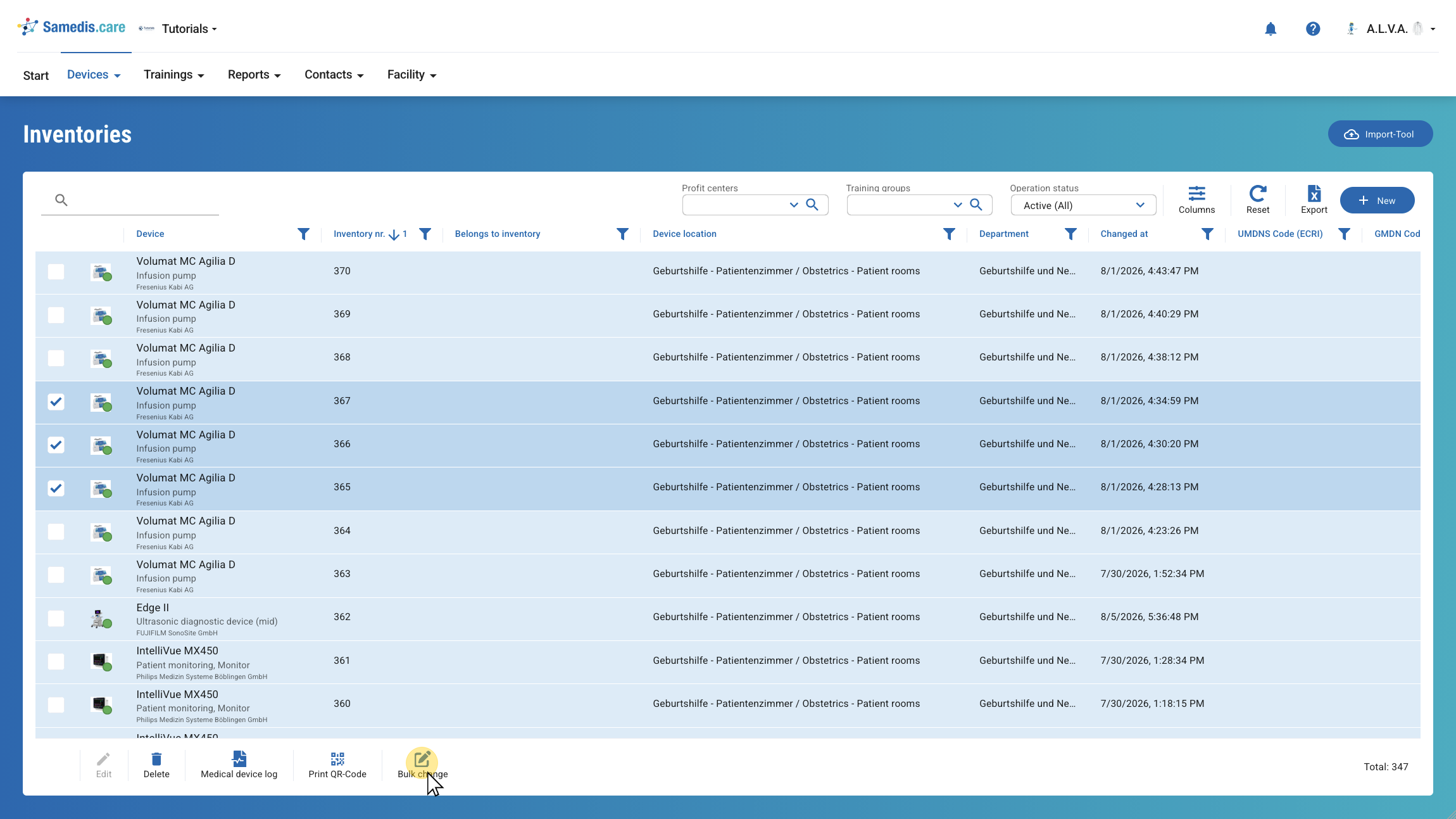Screen dimensions: 1456x819
Task: Click the sort arrow on Inventory nr.
Action: (394, 235)
